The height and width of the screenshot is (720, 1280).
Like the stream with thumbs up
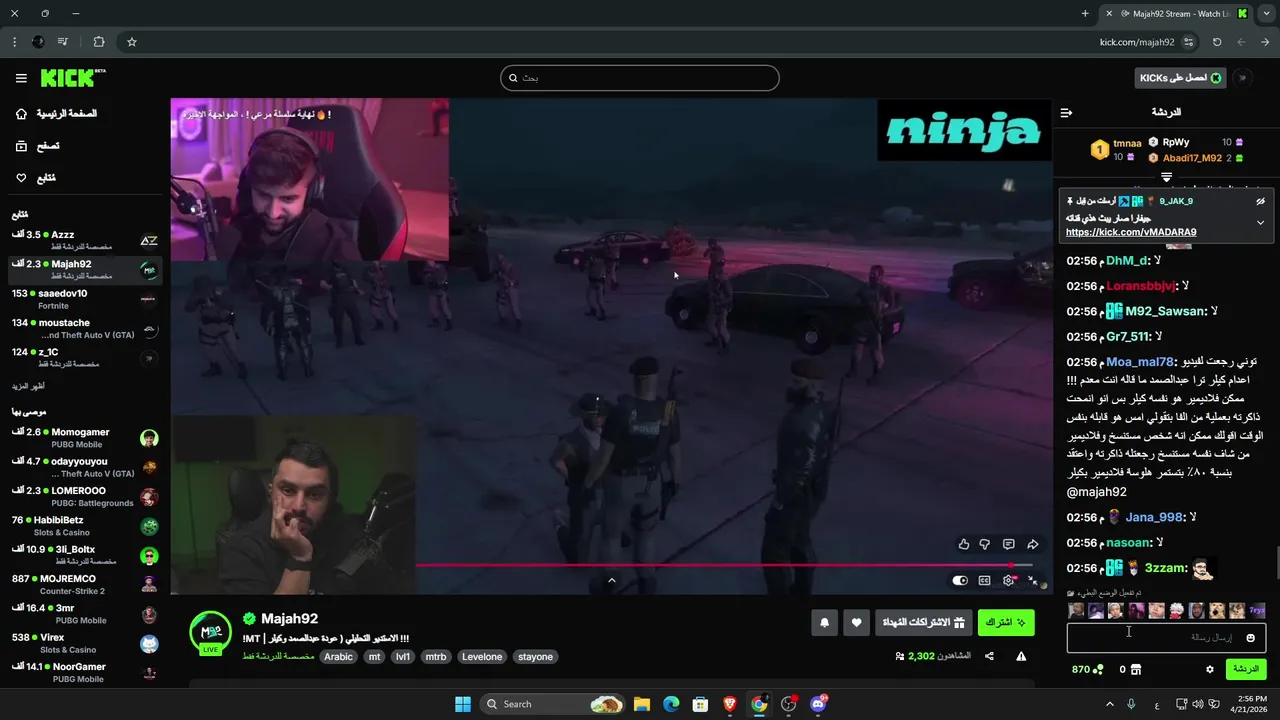[964, 544]
